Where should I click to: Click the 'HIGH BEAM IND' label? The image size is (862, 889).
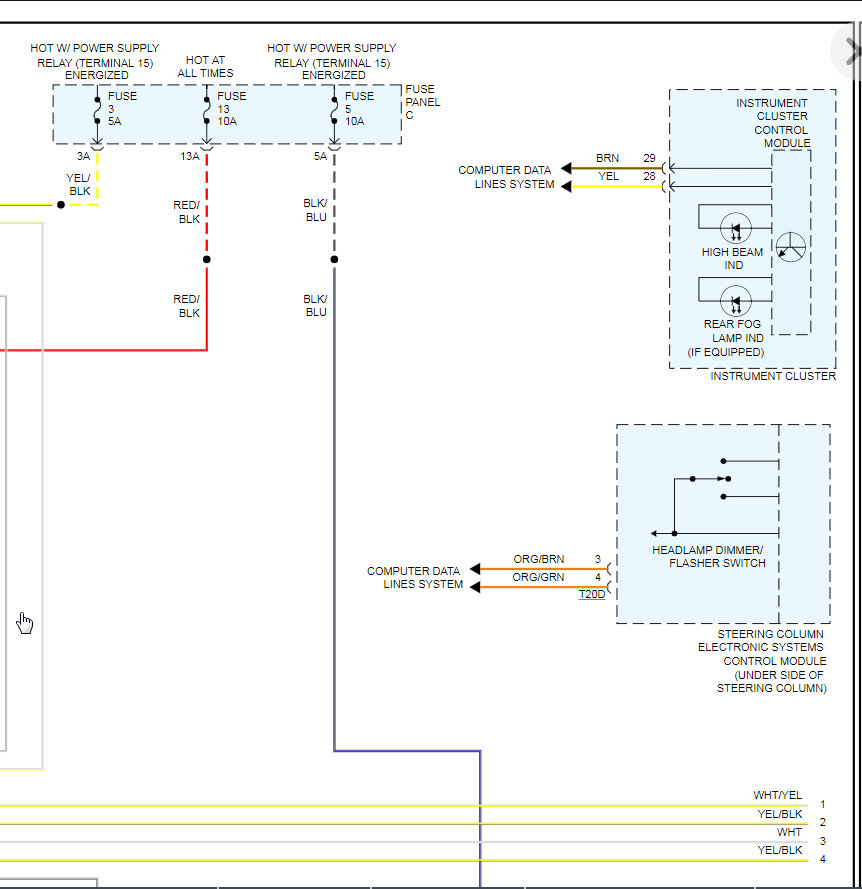(x=732, y=259)
